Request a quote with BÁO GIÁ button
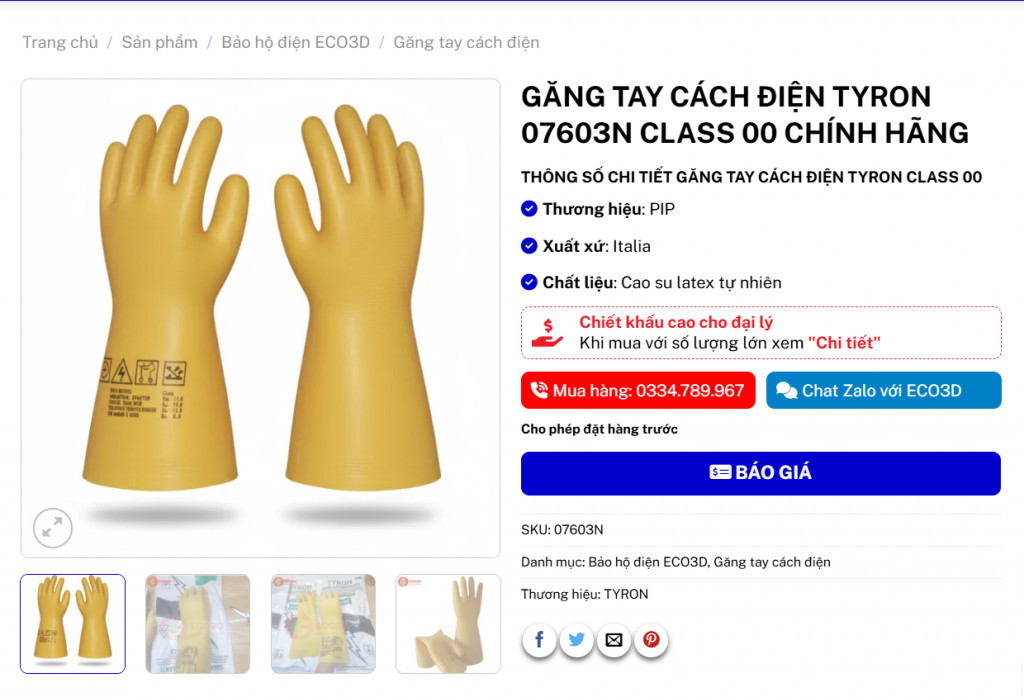The width and height of the screenshot is (1024, 697). coord(760,473)
